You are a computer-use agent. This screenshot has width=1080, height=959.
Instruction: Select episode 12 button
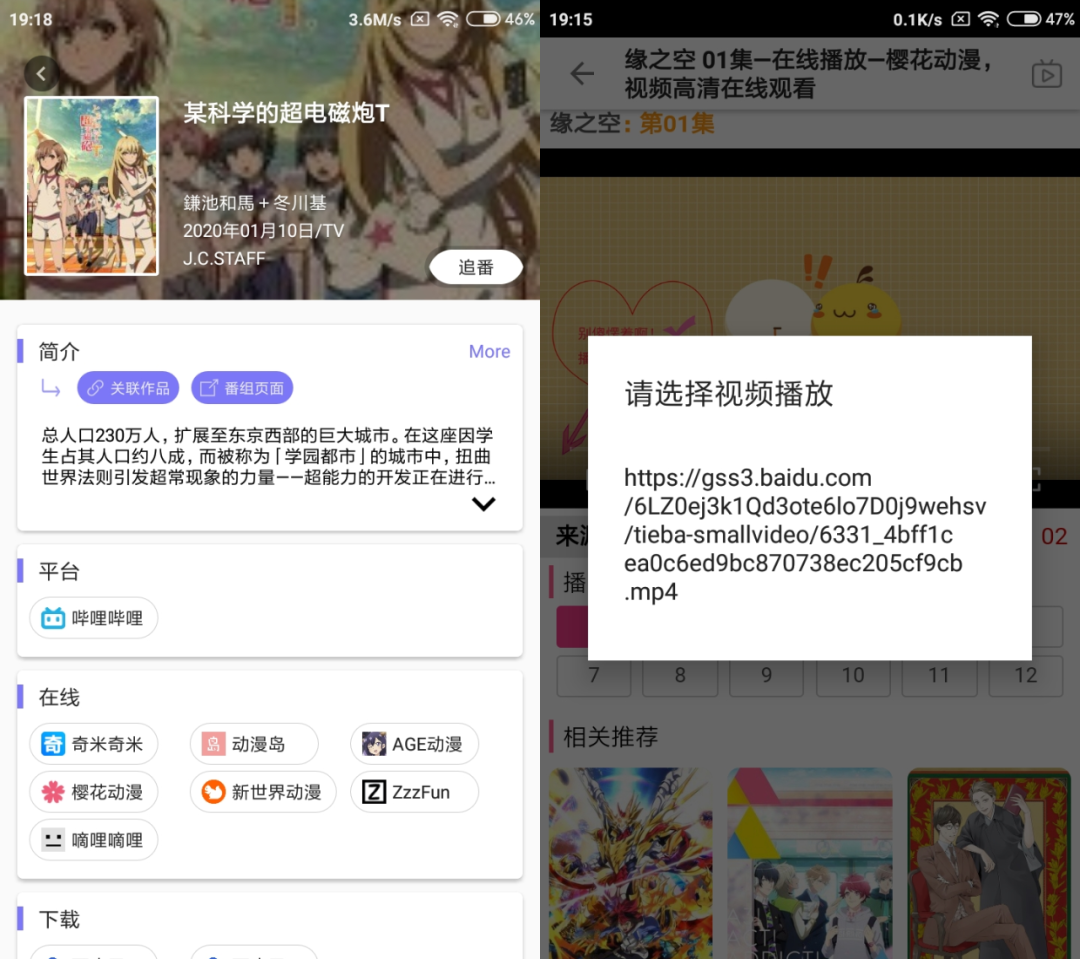pos(1026,675)
